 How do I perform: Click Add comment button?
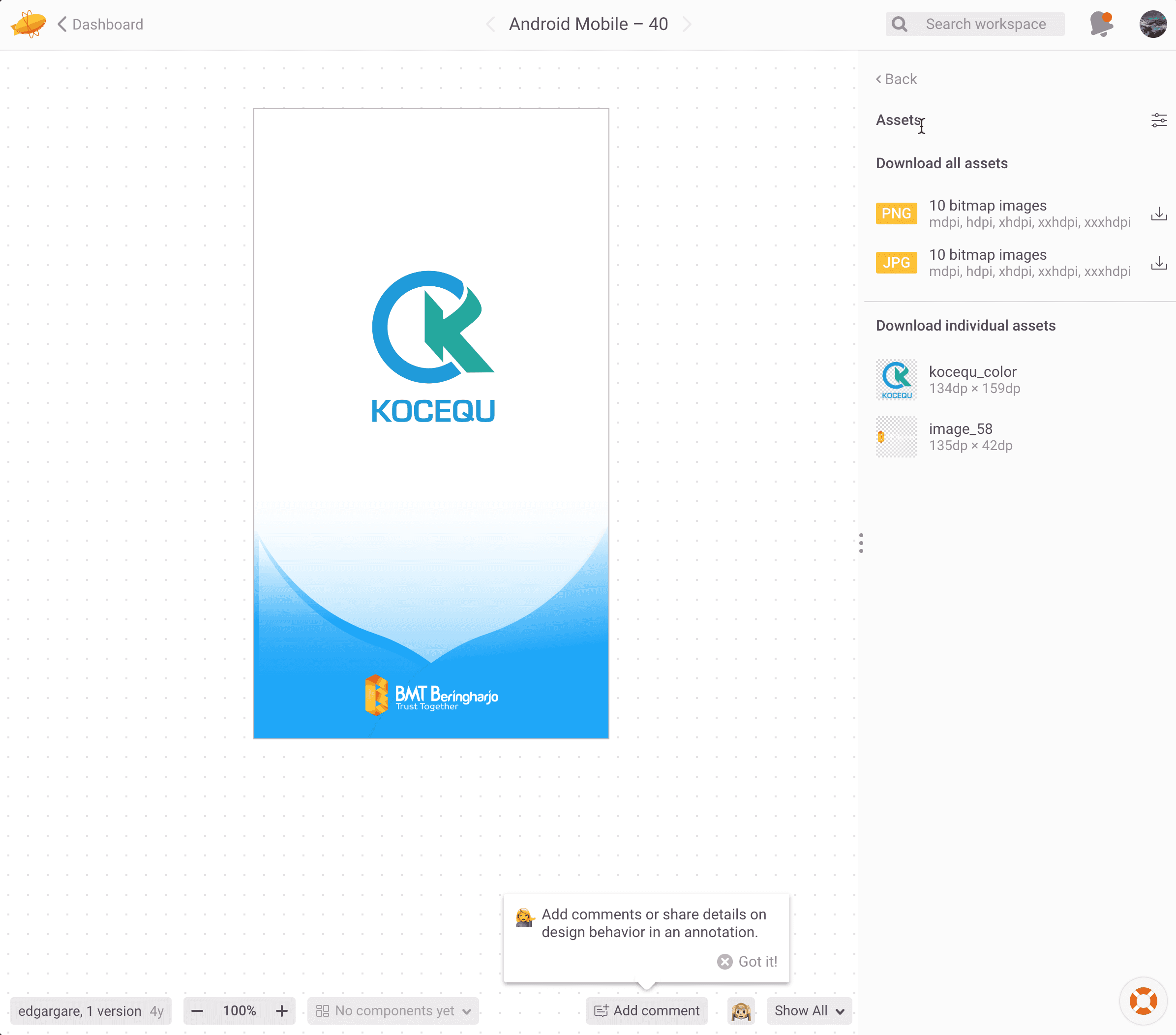[x=646, y=1011]
